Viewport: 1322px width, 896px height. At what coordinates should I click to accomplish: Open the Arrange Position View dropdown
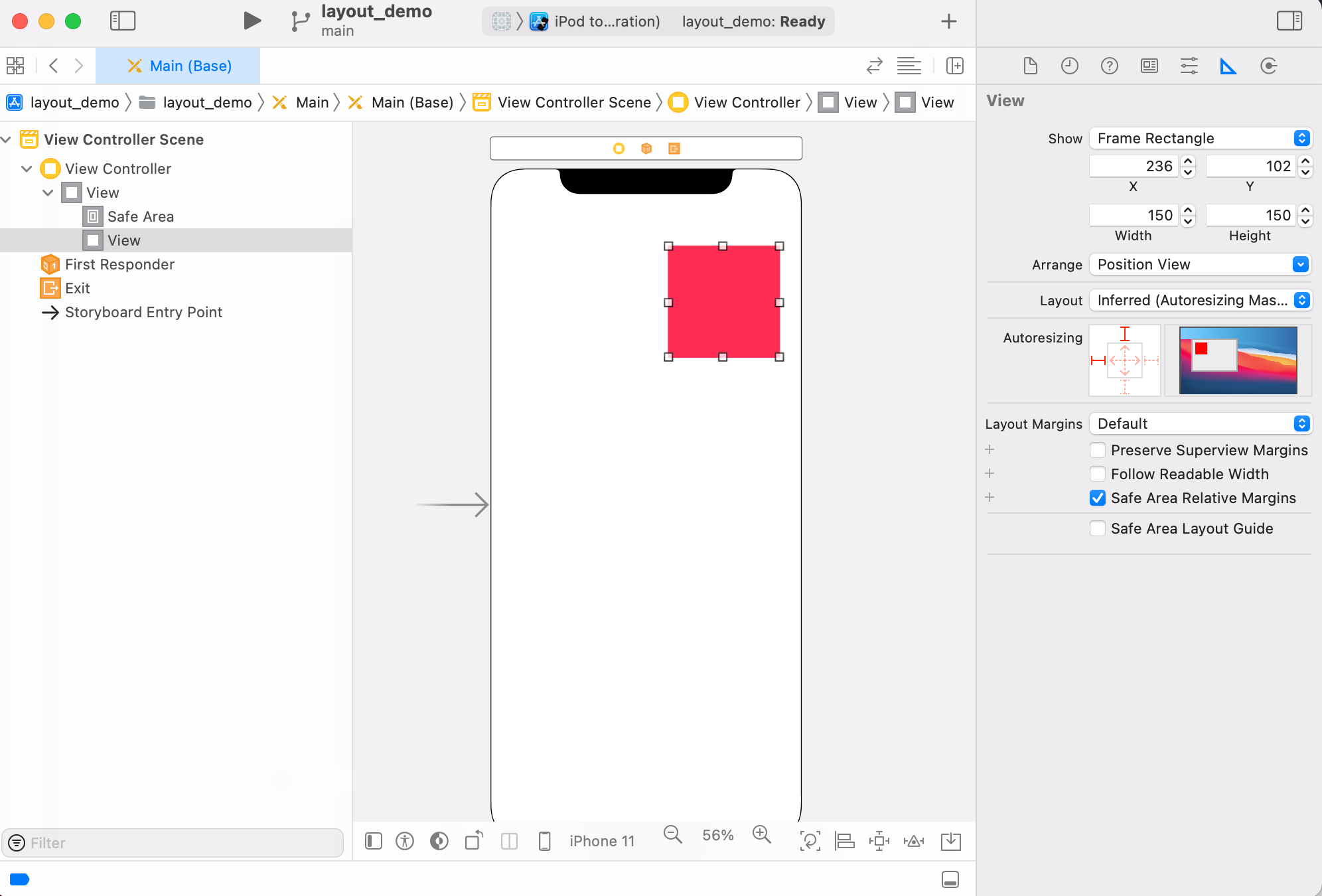tap(1200, 264)
